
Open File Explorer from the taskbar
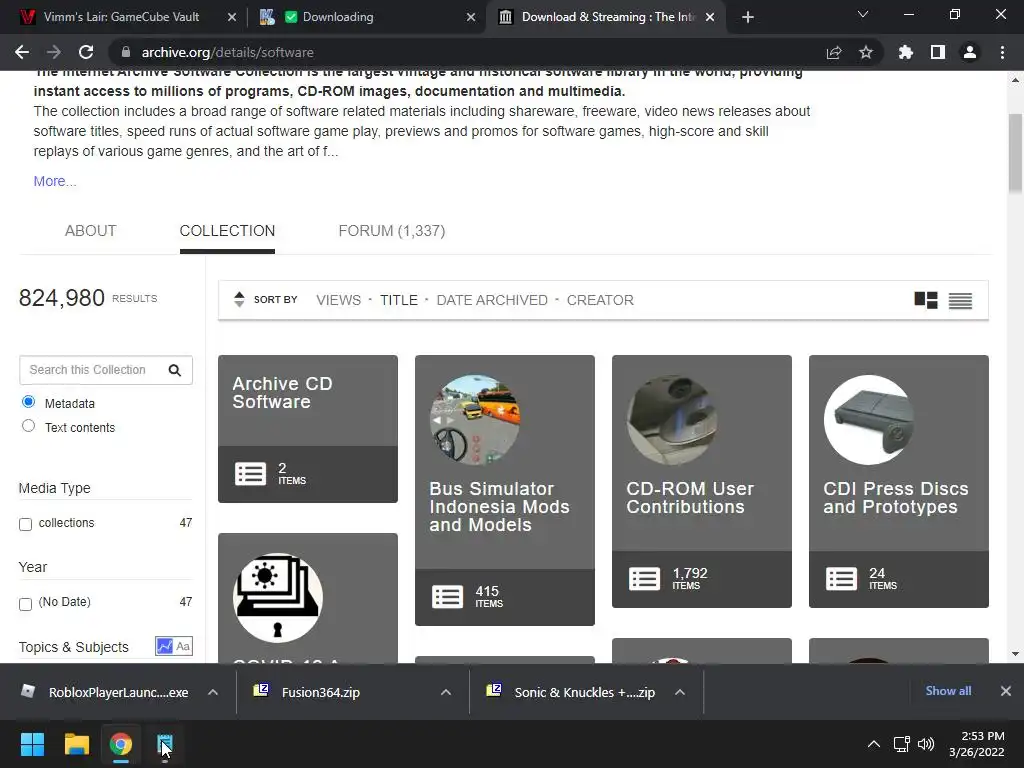coord(76,744)
